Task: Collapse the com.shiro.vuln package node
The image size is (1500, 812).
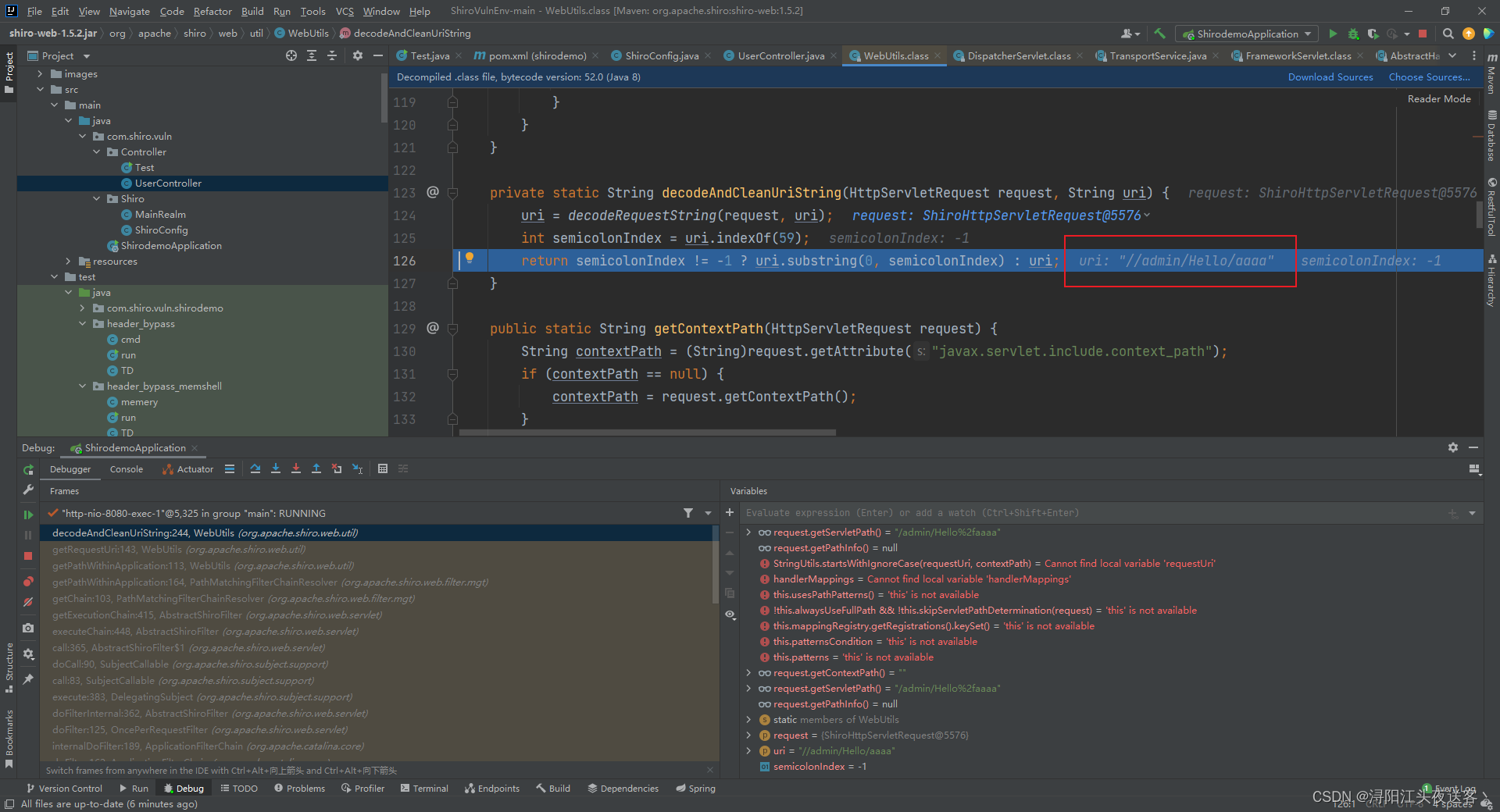Action: click(83, 137)
